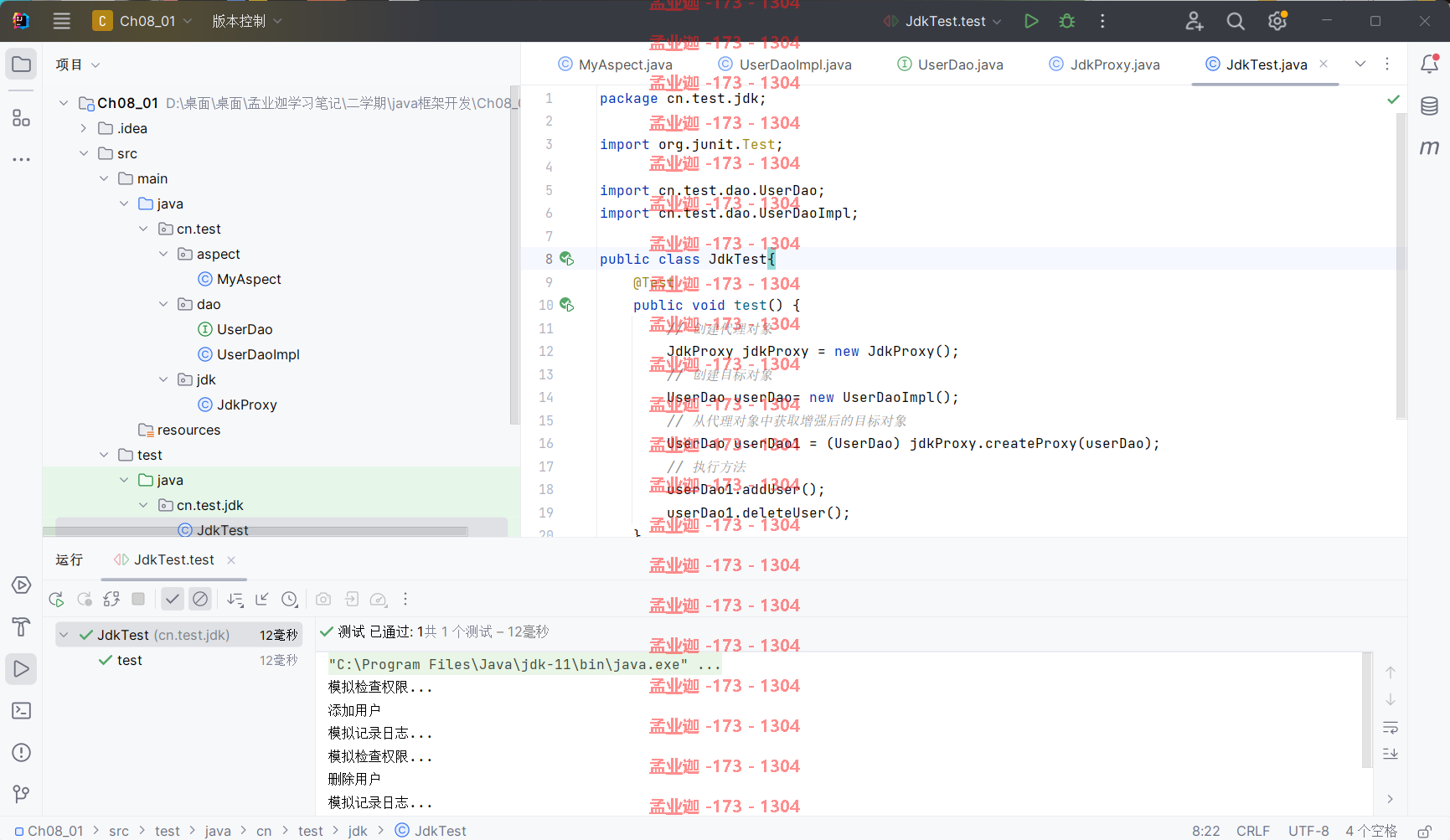
Task: Open test history clock icon
Action: point(290,599)
